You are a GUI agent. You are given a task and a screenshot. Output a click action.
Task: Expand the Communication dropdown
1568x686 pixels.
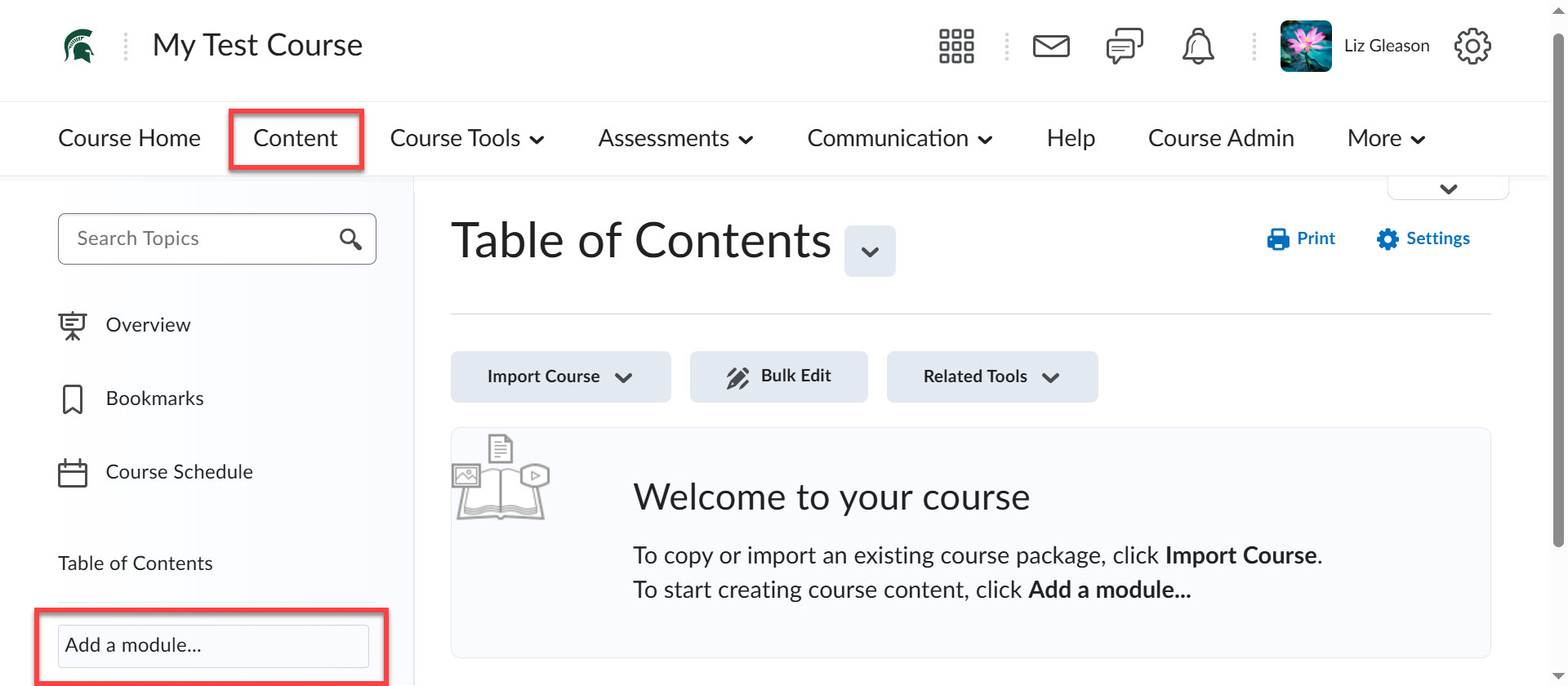(x=899, y=139)
